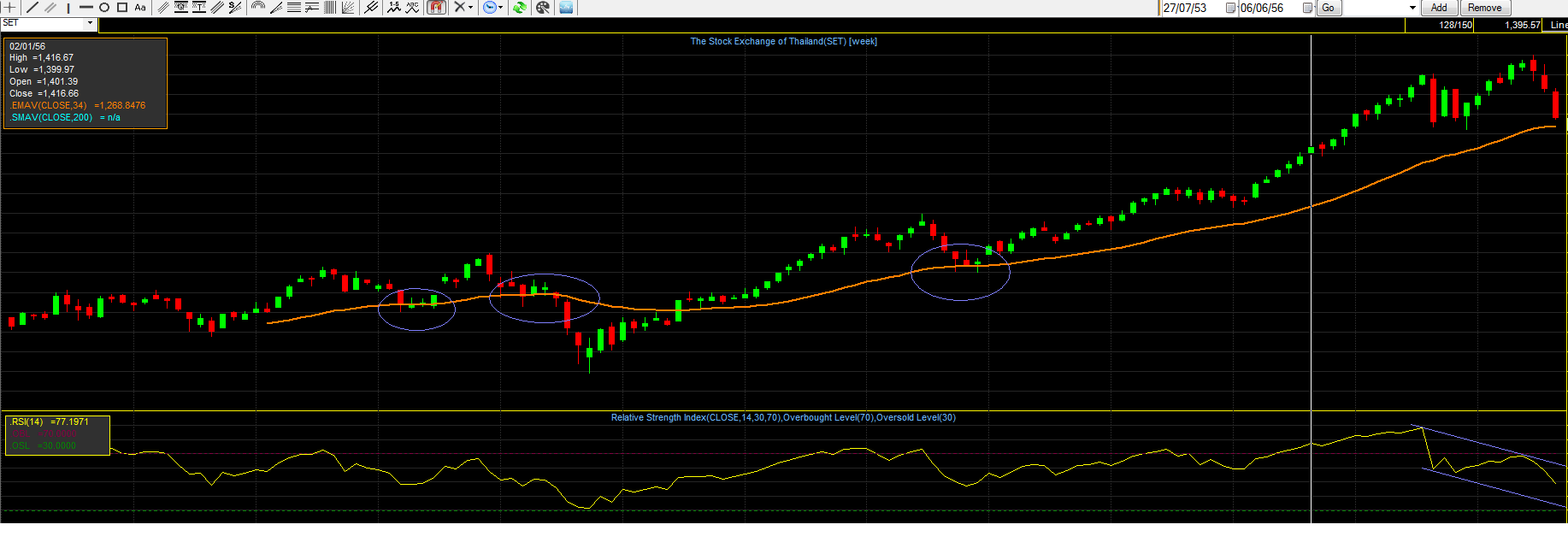
Task: Click the green refresh arrows icon
Action: (x=519, y=8)
